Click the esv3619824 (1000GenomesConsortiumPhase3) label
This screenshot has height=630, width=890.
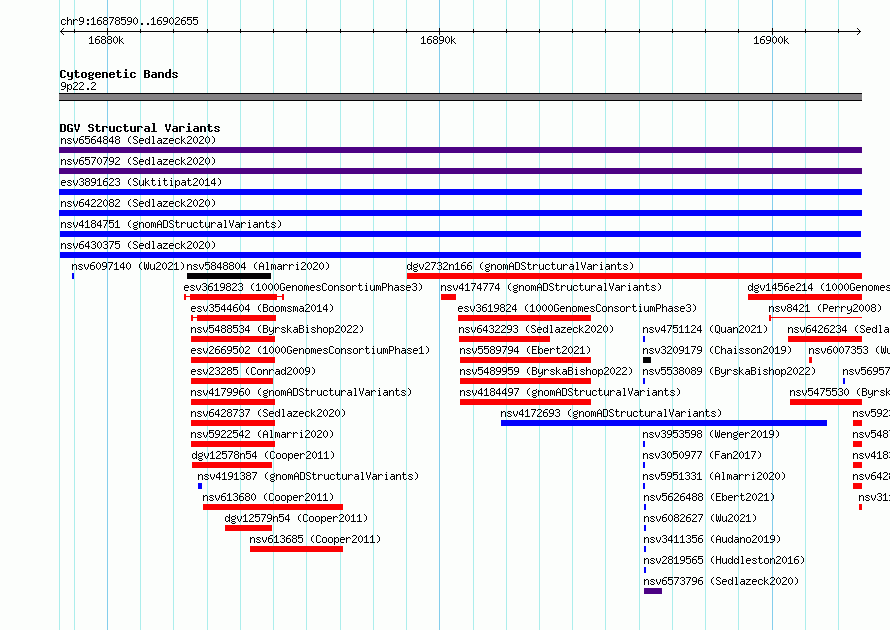click(577, 308)
